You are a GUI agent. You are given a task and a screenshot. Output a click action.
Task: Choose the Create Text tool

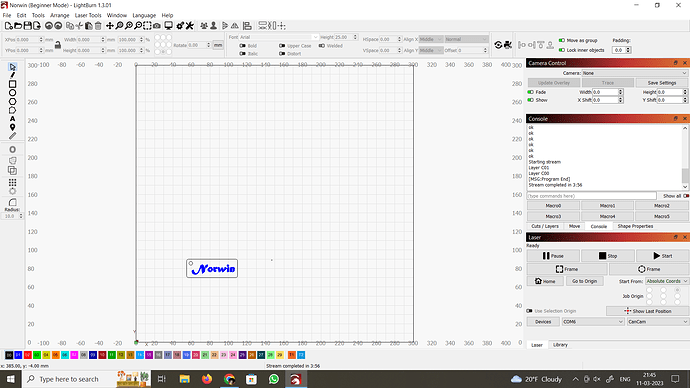coord(12,119)
